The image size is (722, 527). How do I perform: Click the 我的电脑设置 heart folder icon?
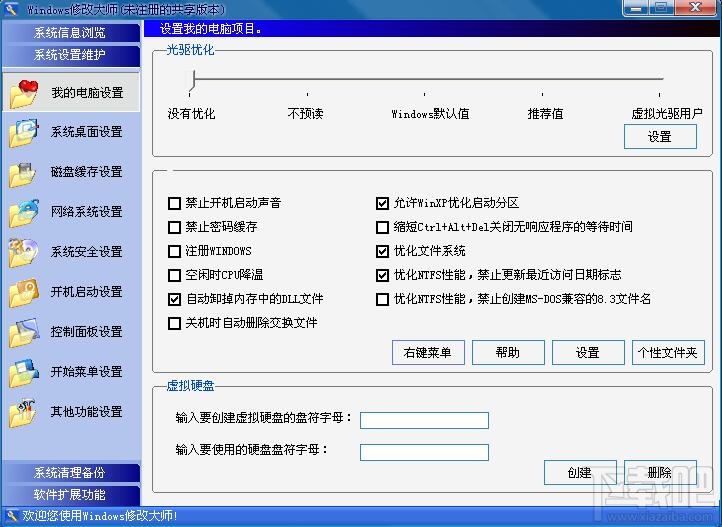pyautogui.click(x=24, y=93)
